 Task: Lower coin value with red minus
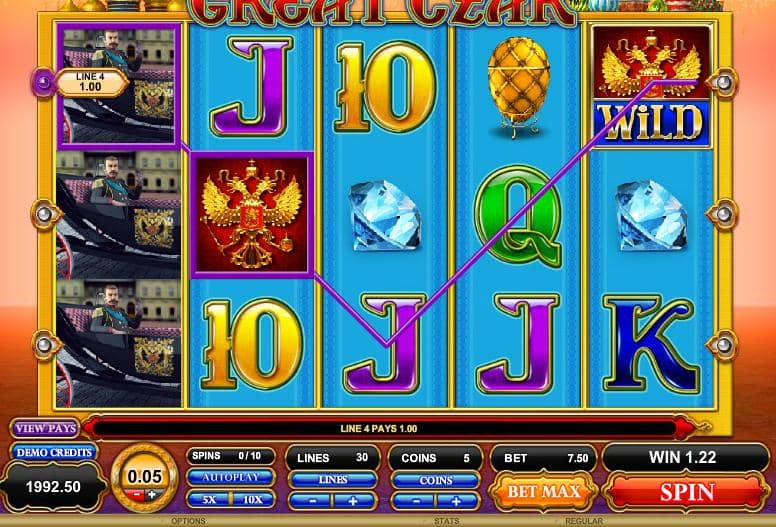click(x=134, y=494)
